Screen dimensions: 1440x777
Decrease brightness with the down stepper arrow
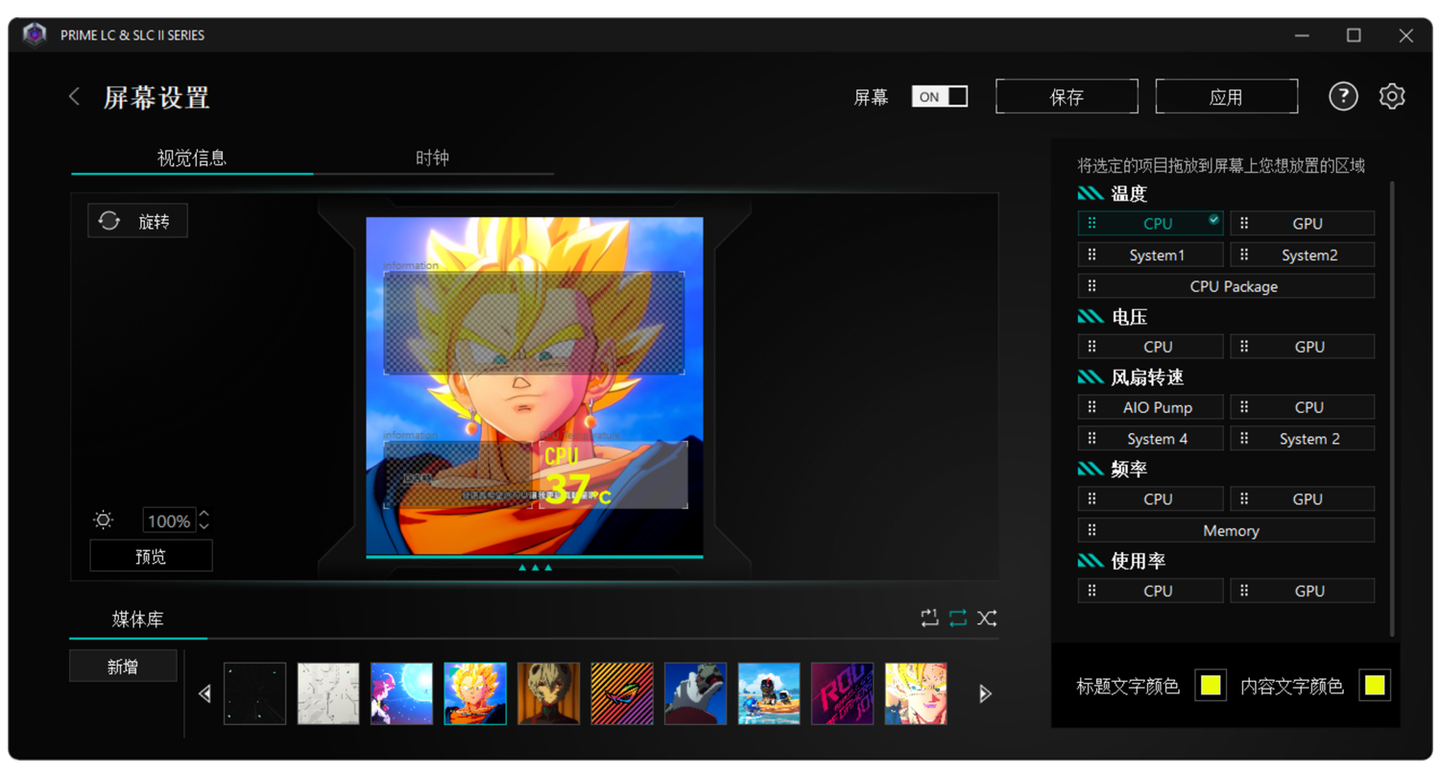click(205, 526)
